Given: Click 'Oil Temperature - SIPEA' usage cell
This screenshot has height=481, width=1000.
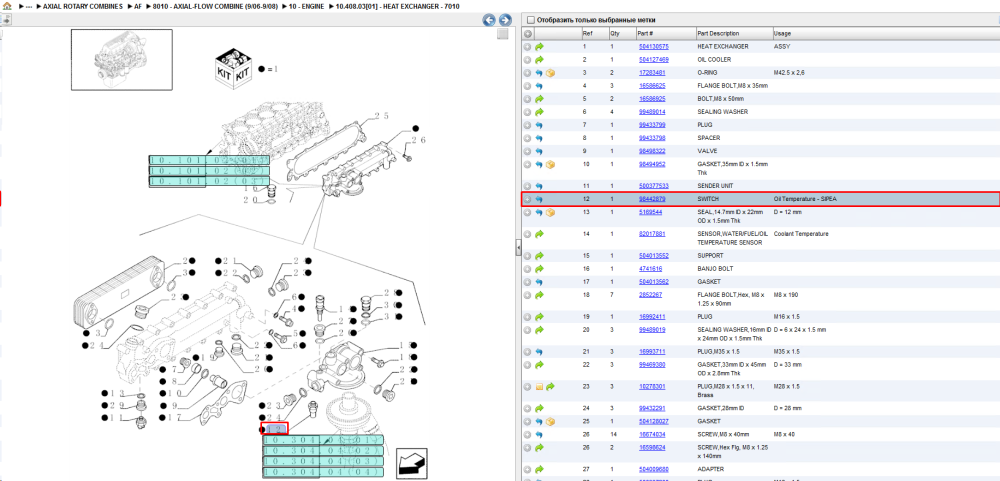Looking at the screenshot, I should [805, 200].
